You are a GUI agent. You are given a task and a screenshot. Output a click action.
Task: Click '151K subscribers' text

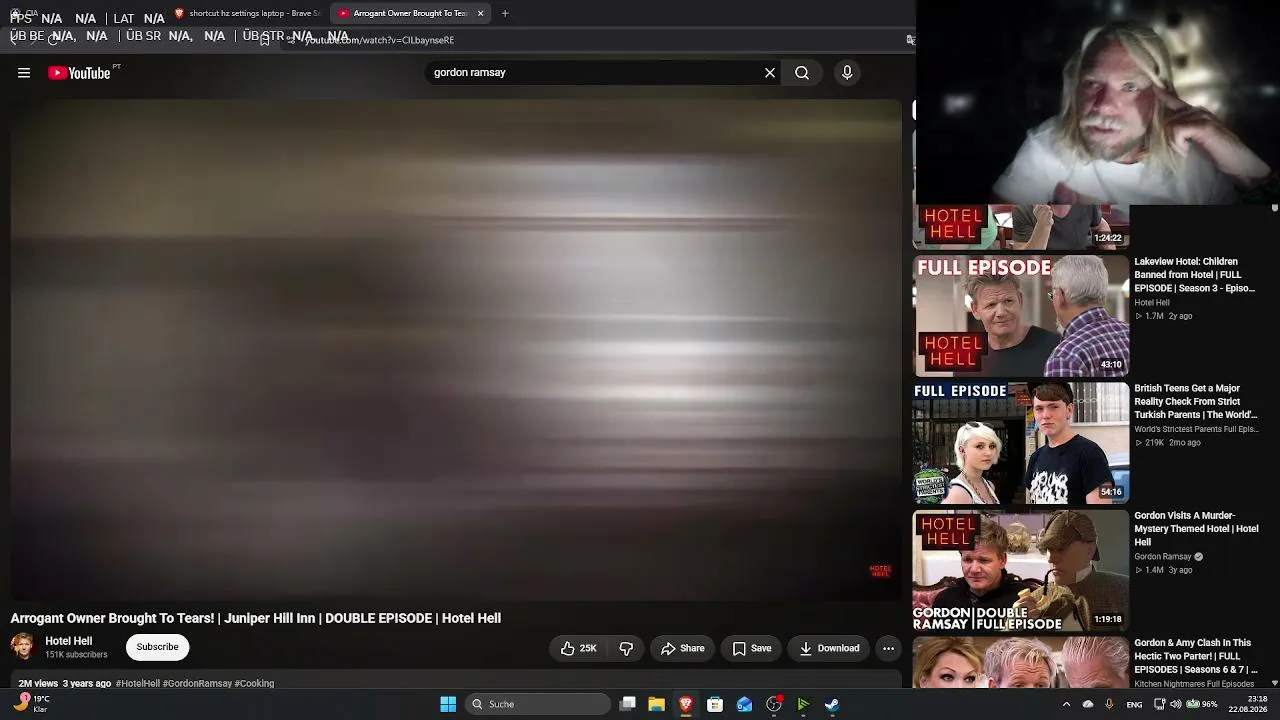pyautogui.click(x=76, y=655)
